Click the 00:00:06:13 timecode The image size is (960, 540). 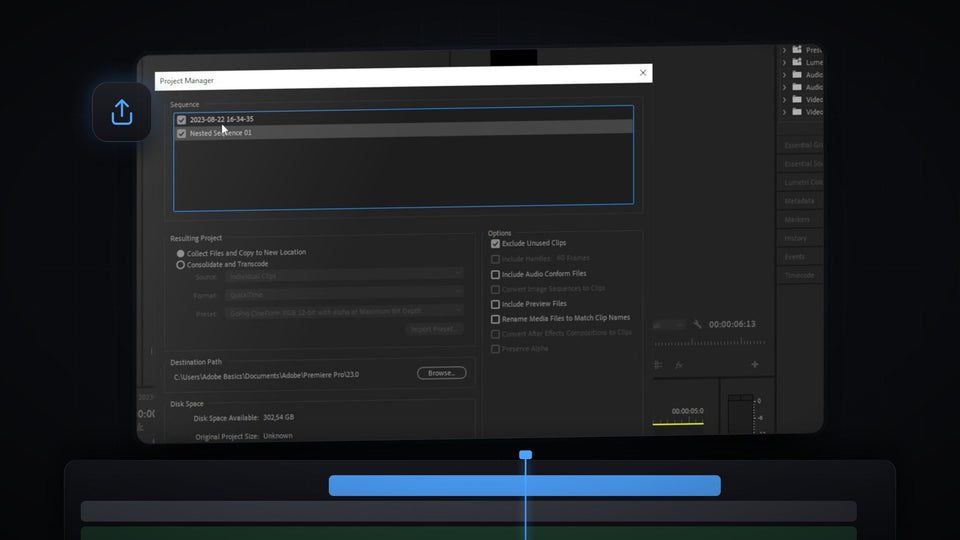(x=732, y=324)
